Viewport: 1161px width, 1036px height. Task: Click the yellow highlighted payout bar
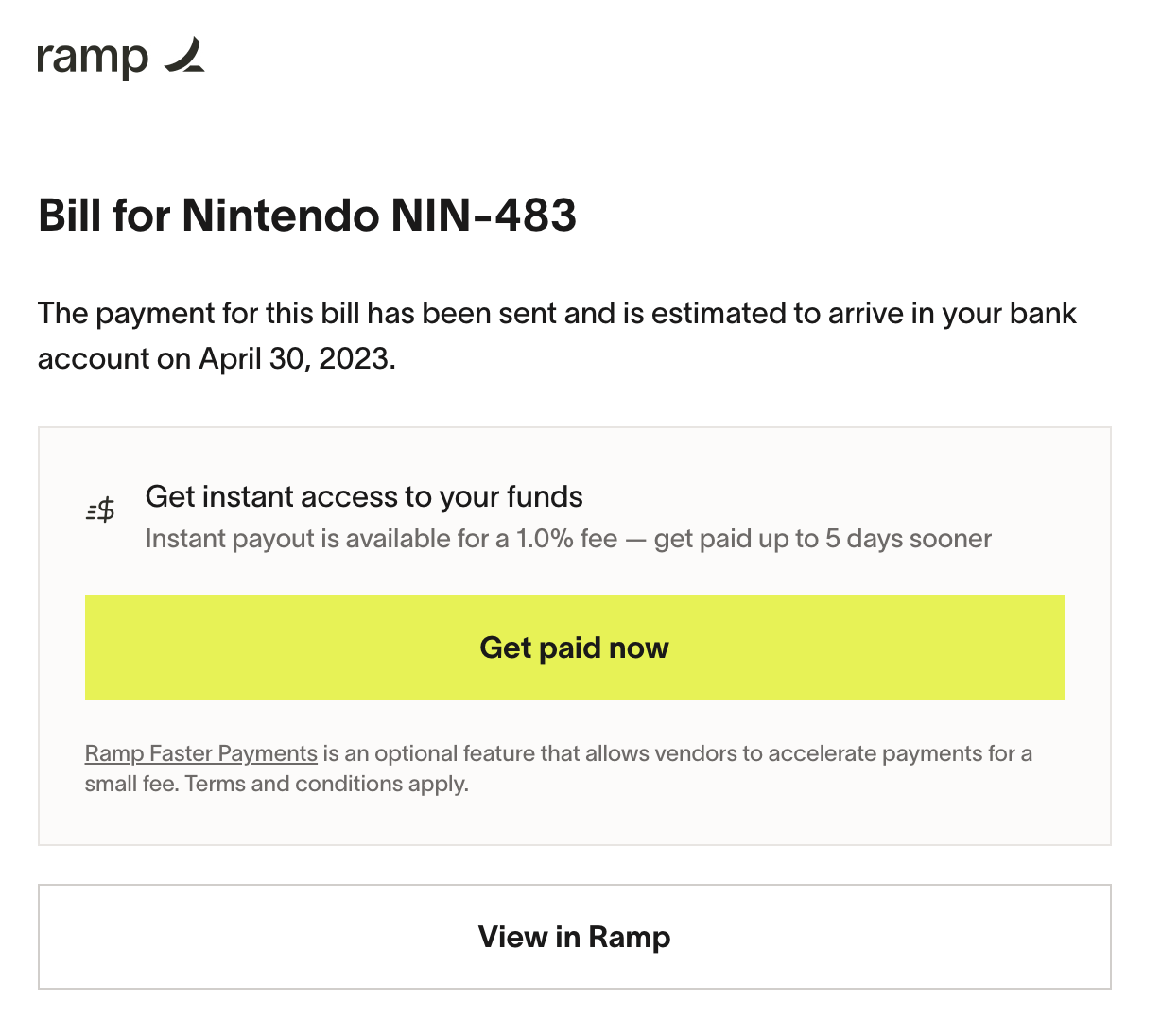click(x=574, y=647)
